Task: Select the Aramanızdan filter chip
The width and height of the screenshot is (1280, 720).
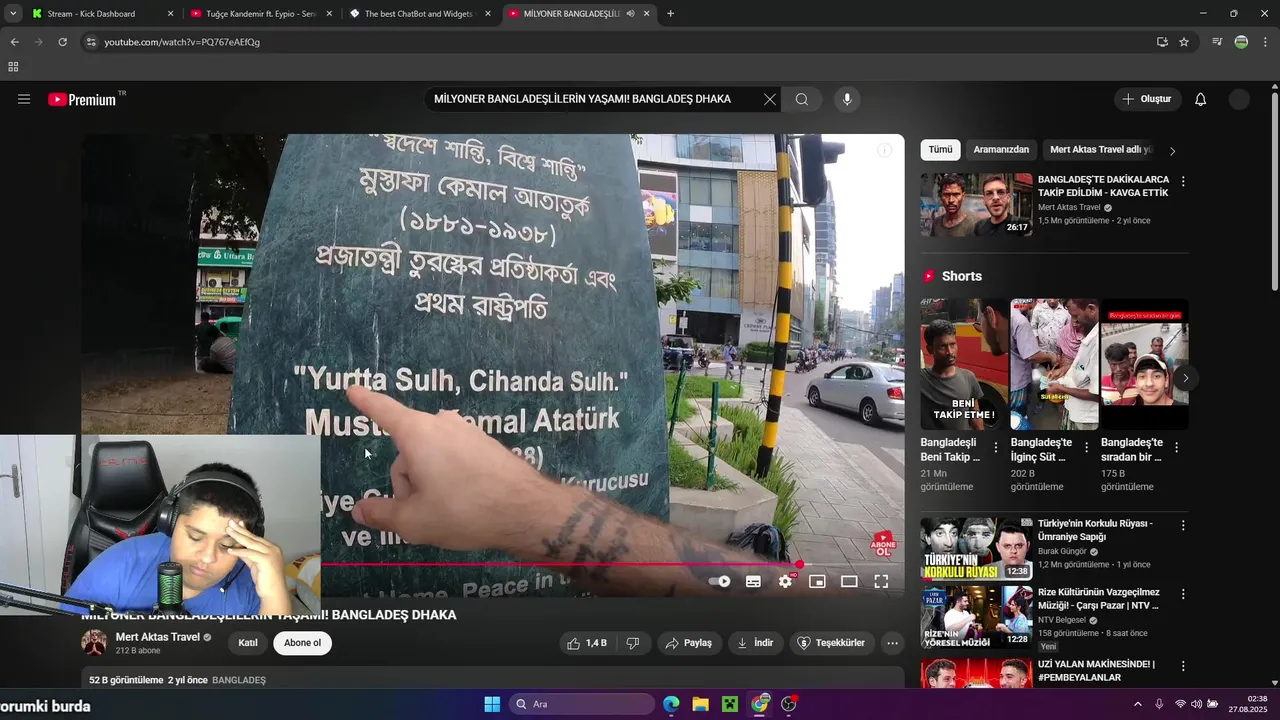Action: [1001, 149]
